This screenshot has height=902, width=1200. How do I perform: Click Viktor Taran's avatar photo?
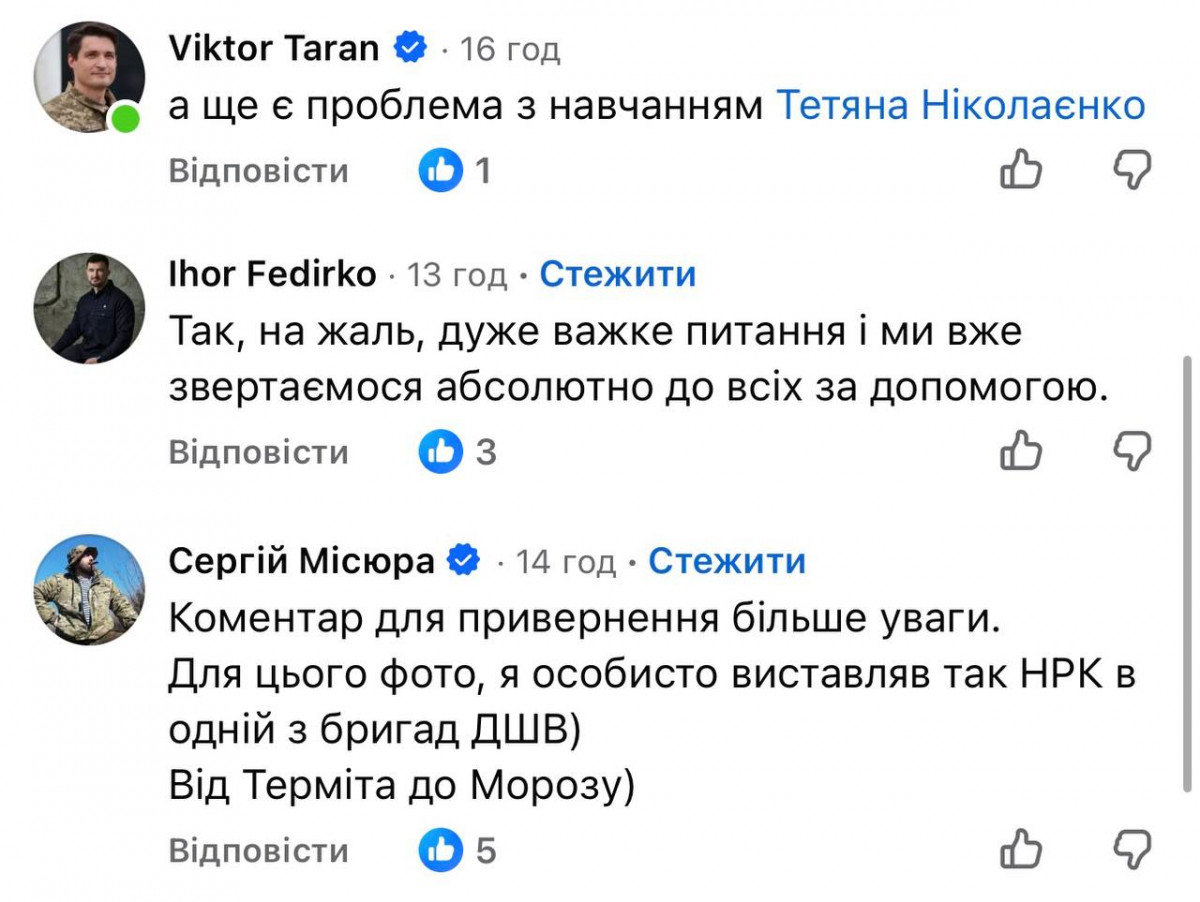point(90,77)
